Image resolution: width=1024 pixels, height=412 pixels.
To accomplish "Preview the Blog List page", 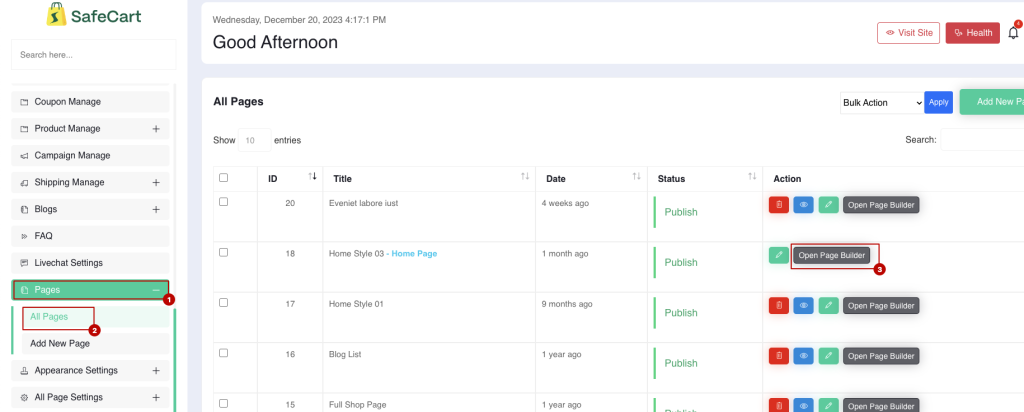I will pyautogui.click(x=803, y=356).
